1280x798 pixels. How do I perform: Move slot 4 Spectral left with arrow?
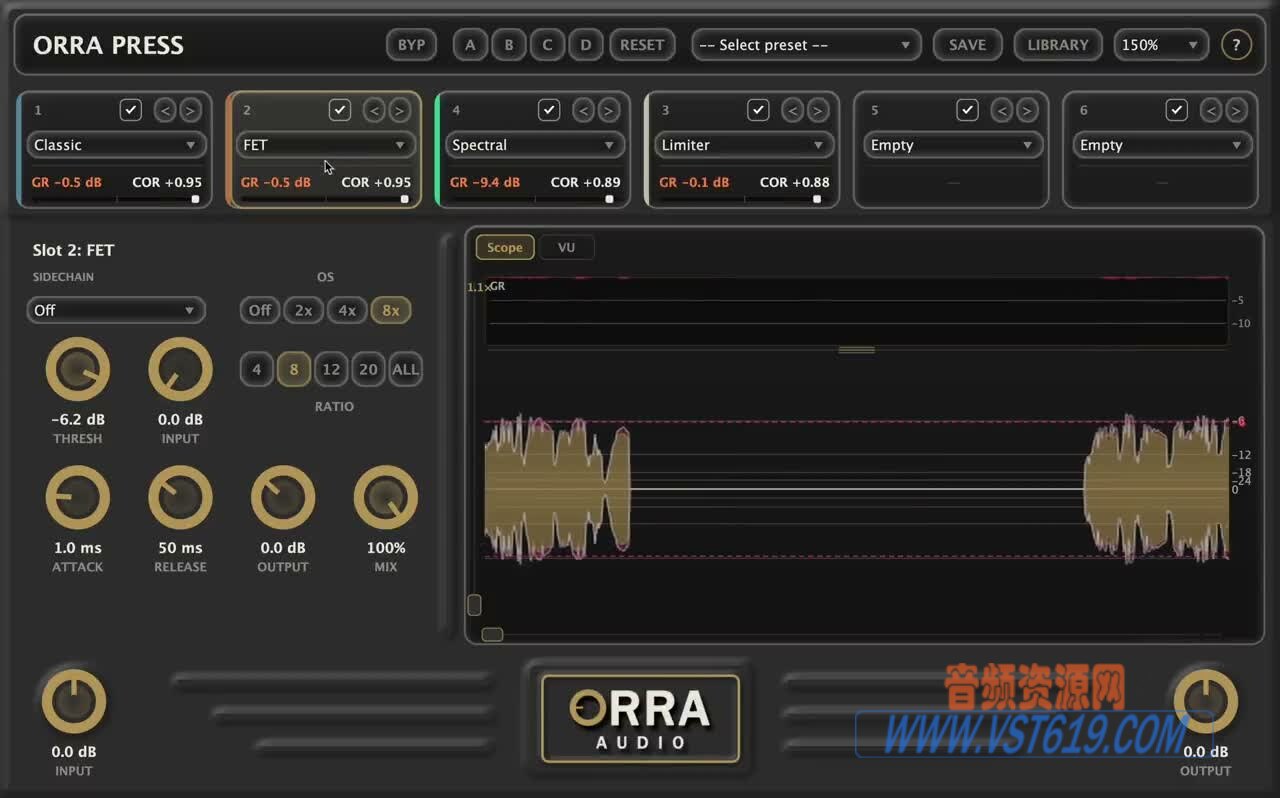pos(584,110)
